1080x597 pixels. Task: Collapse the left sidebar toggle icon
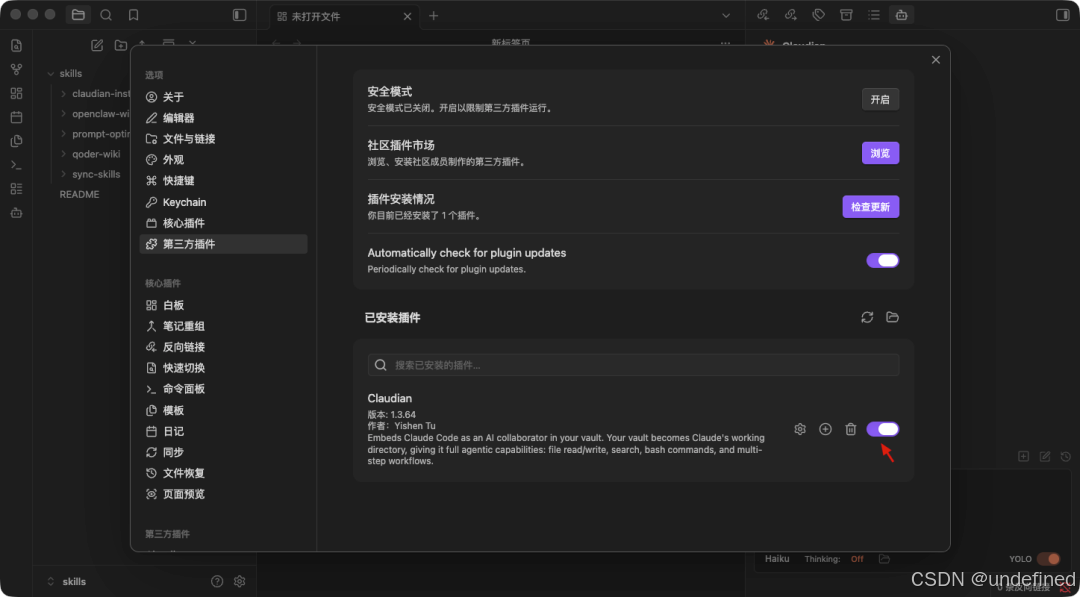pos(240,14)
